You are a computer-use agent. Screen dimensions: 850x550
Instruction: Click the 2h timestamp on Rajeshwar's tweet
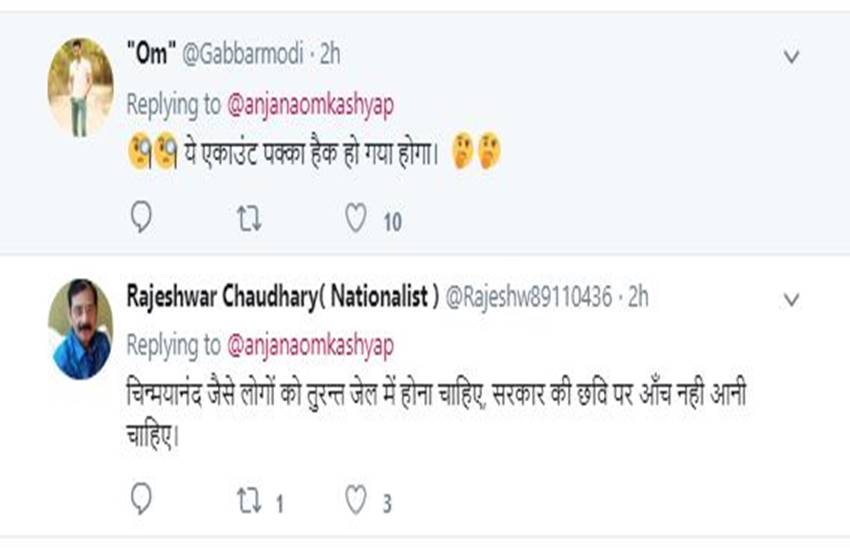[637, 297]
